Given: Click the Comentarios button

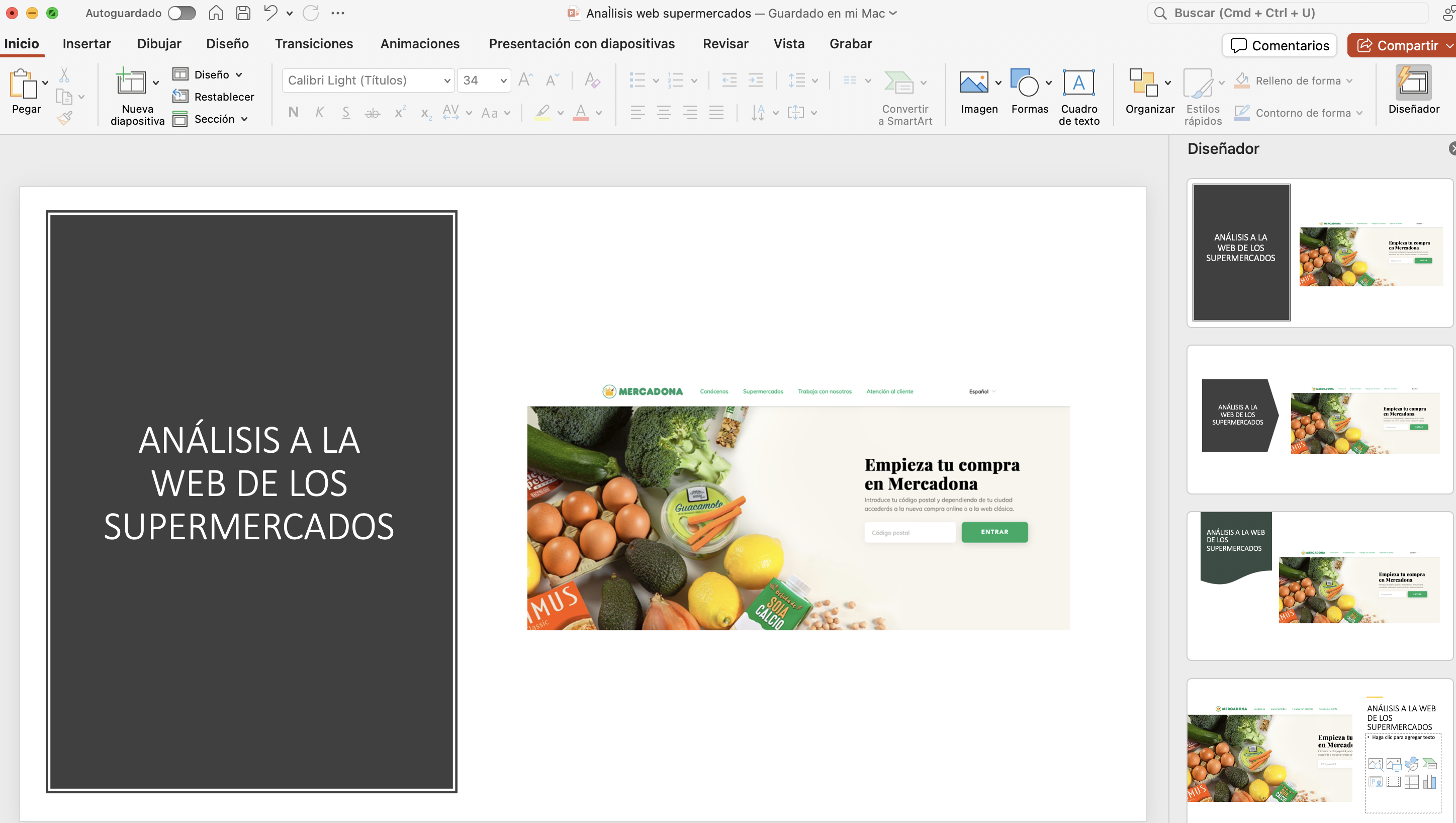Looking at the screenshot, I should click(x=1279, y=45).
